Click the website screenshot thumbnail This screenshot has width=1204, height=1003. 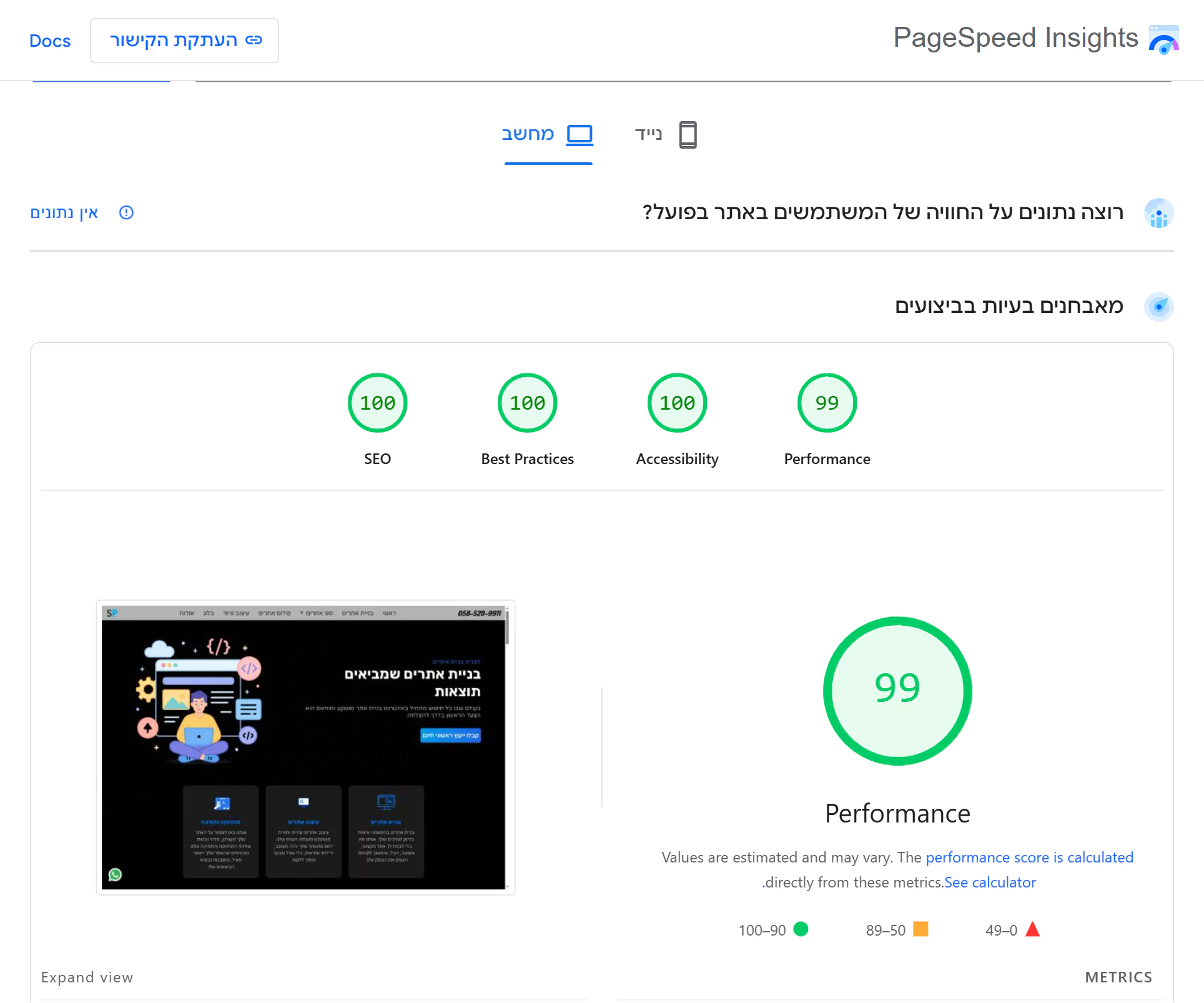tap(305, 747)
